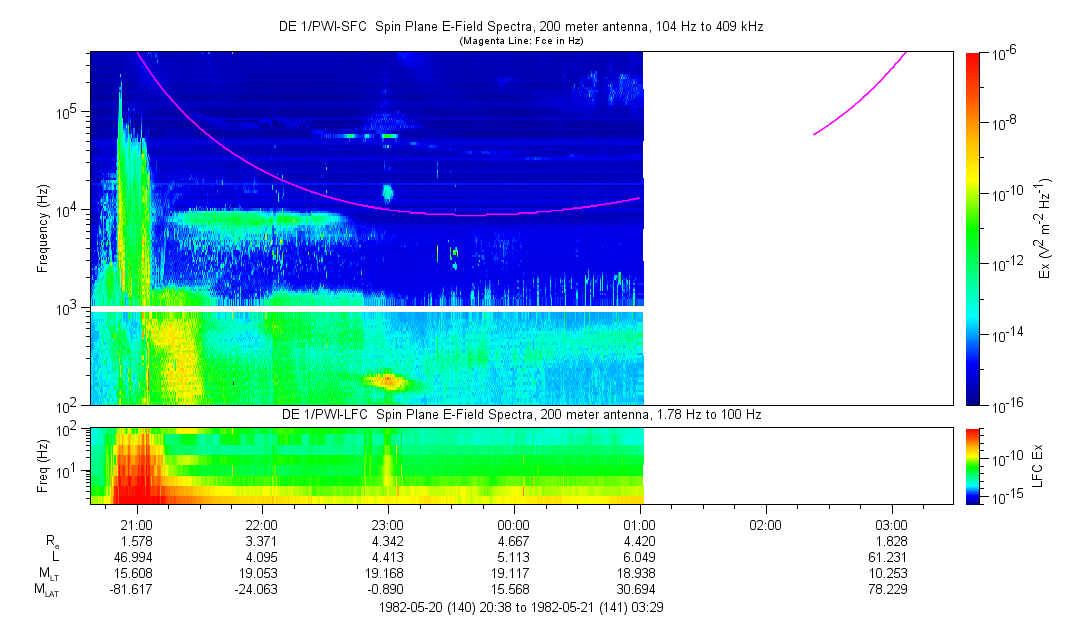Click the Ex units colorbar axis label
The height and width of the screenshot is (620, 1083).
[1045, 228]
